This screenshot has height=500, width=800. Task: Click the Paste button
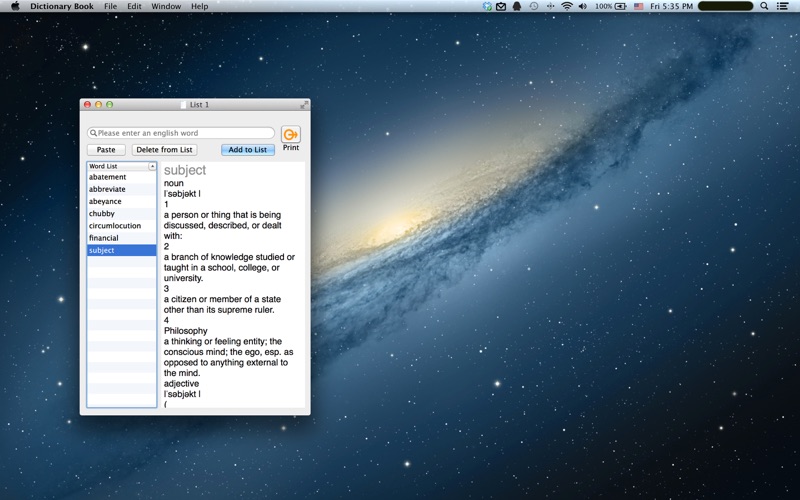click(x=106, y=150)
